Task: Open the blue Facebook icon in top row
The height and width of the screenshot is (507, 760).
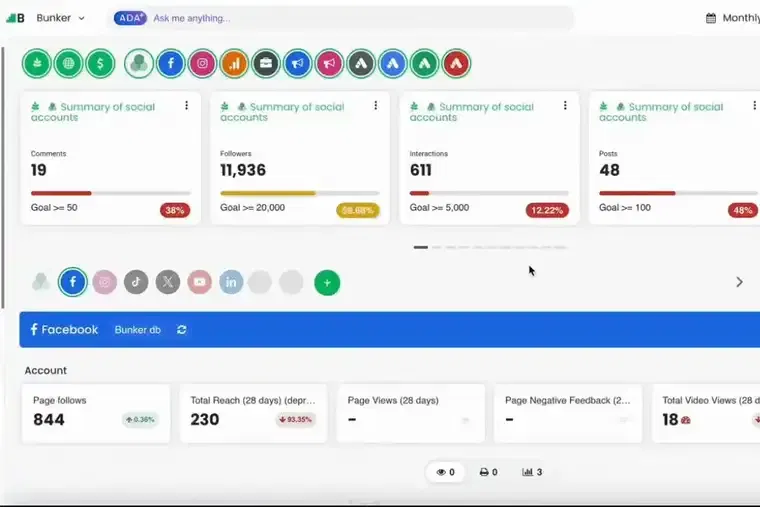Action: point(171,63)
